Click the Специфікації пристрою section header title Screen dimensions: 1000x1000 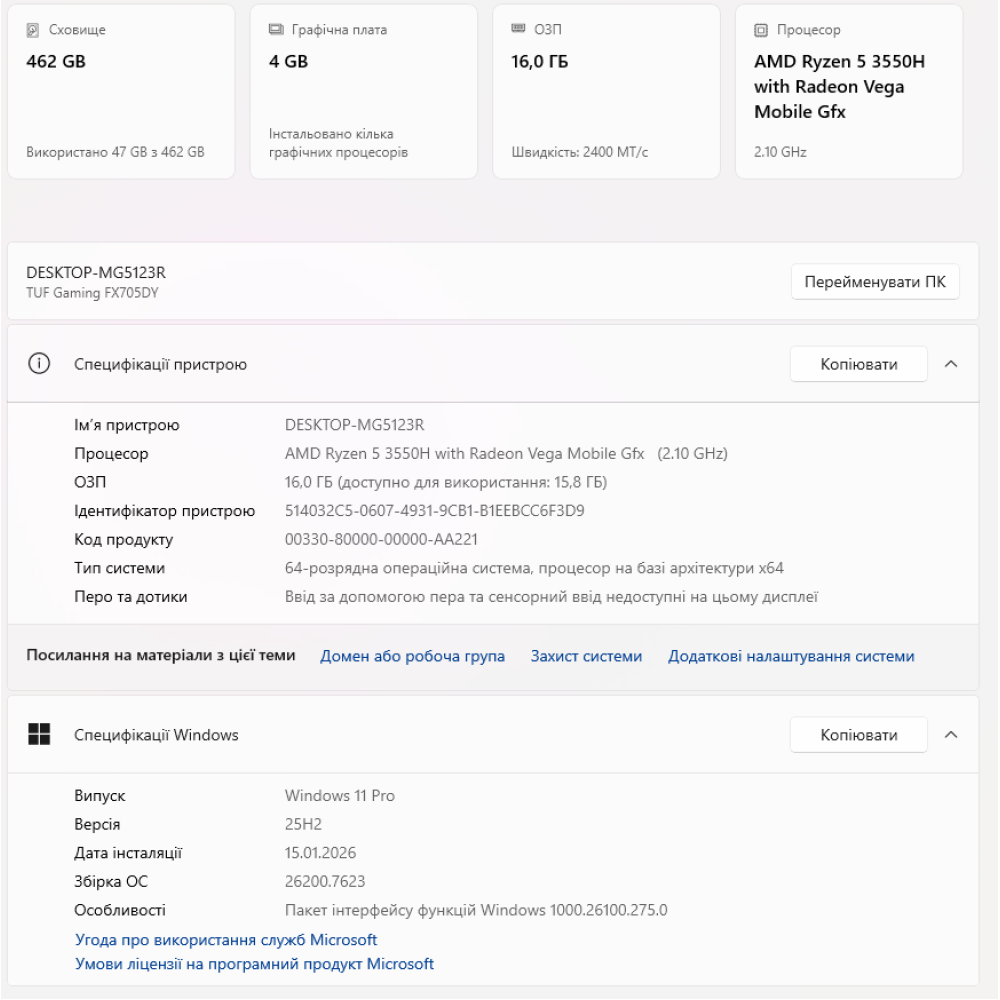(160, 365)
